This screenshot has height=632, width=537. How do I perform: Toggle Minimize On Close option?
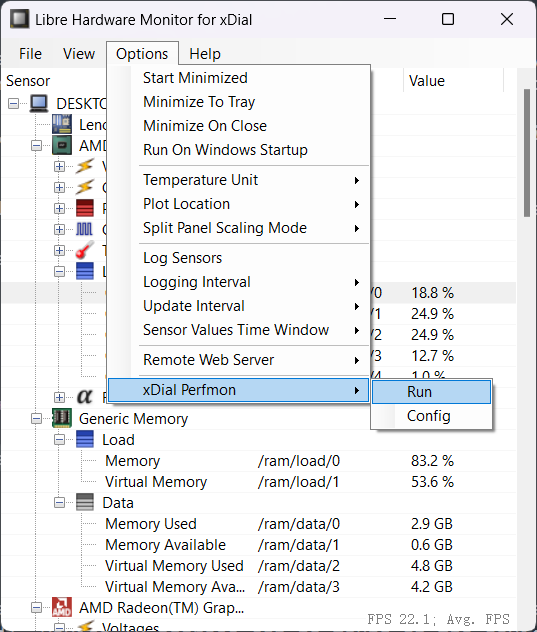coord(239,126)
